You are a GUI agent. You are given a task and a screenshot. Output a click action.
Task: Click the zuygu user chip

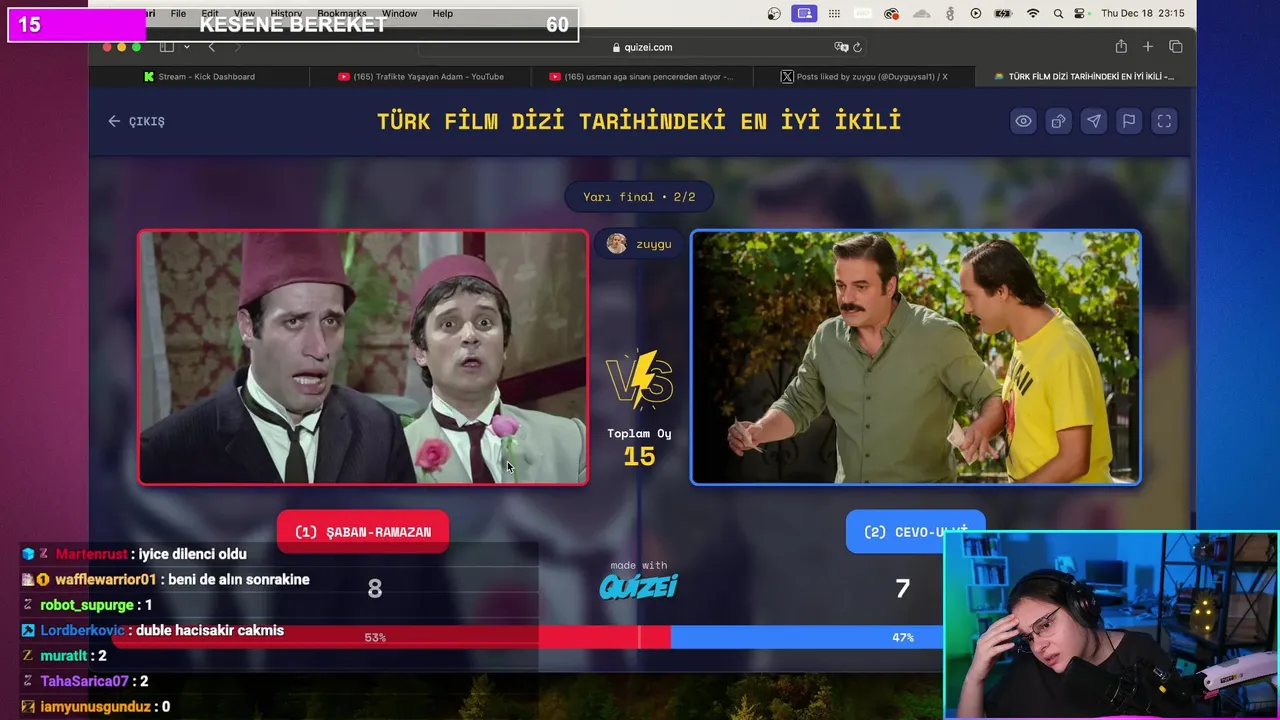coord(639,244)
